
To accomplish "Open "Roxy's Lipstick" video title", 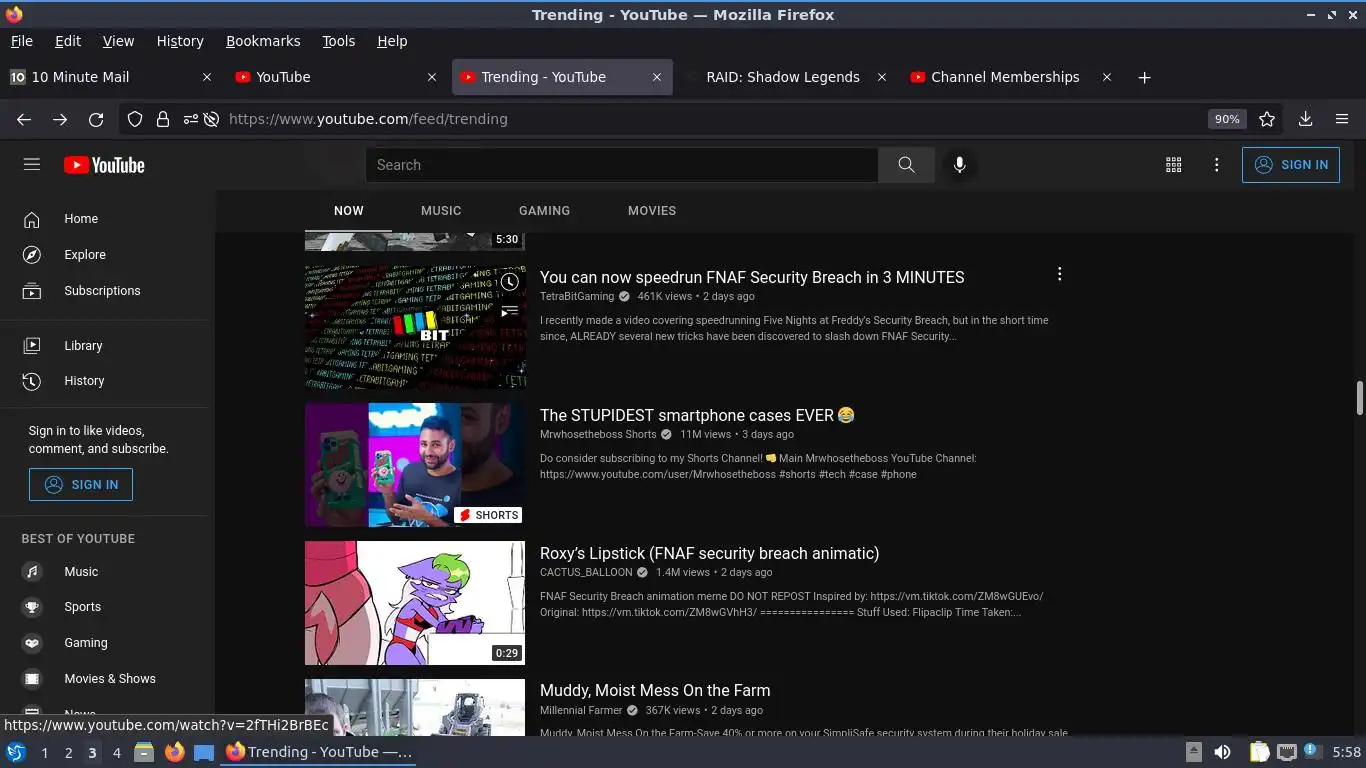I will tap(709, 553).
